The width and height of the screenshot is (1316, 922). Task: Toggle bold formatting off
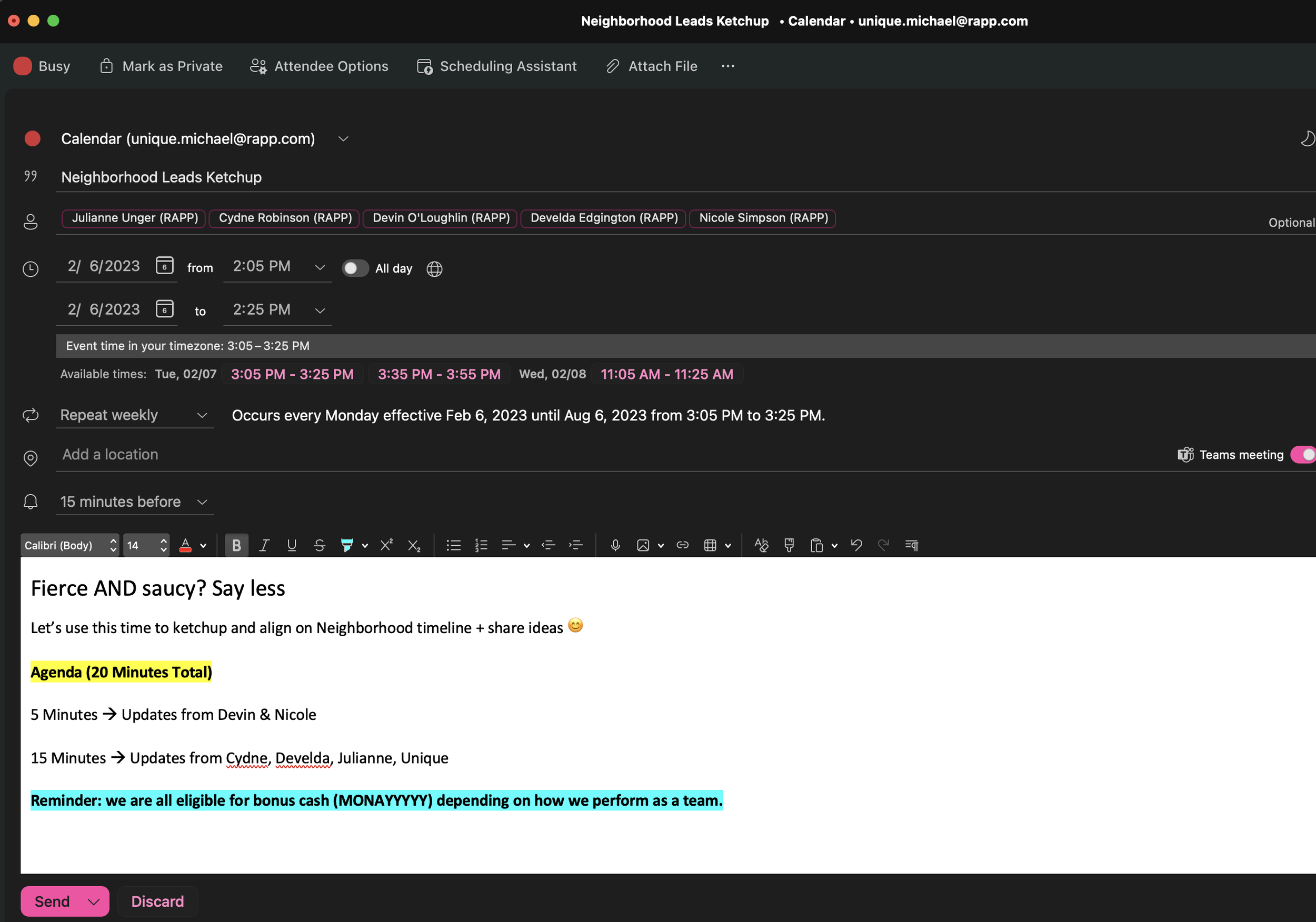tap(236, 545)
